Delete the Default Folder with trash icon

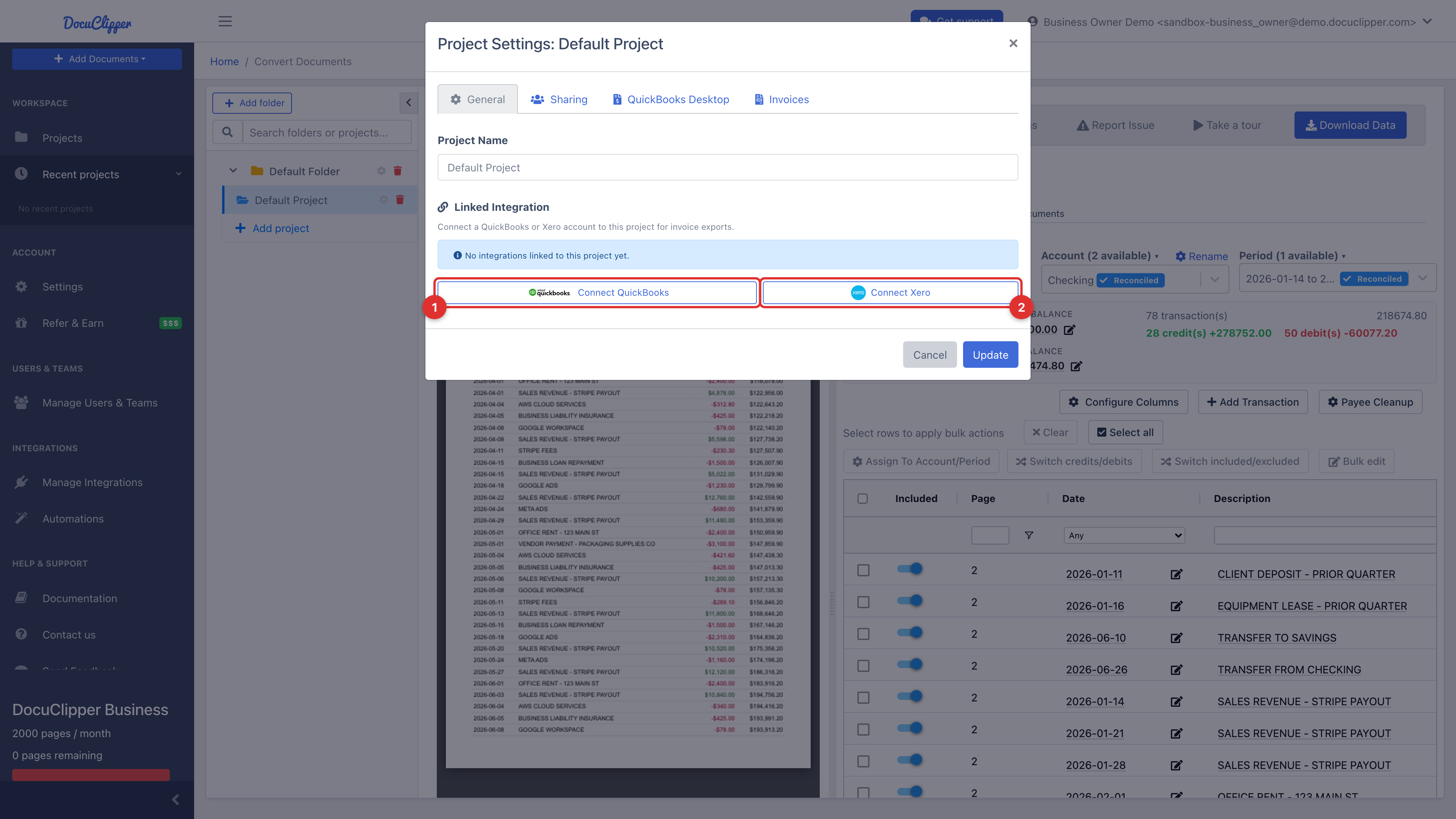[x=397, y=171]
